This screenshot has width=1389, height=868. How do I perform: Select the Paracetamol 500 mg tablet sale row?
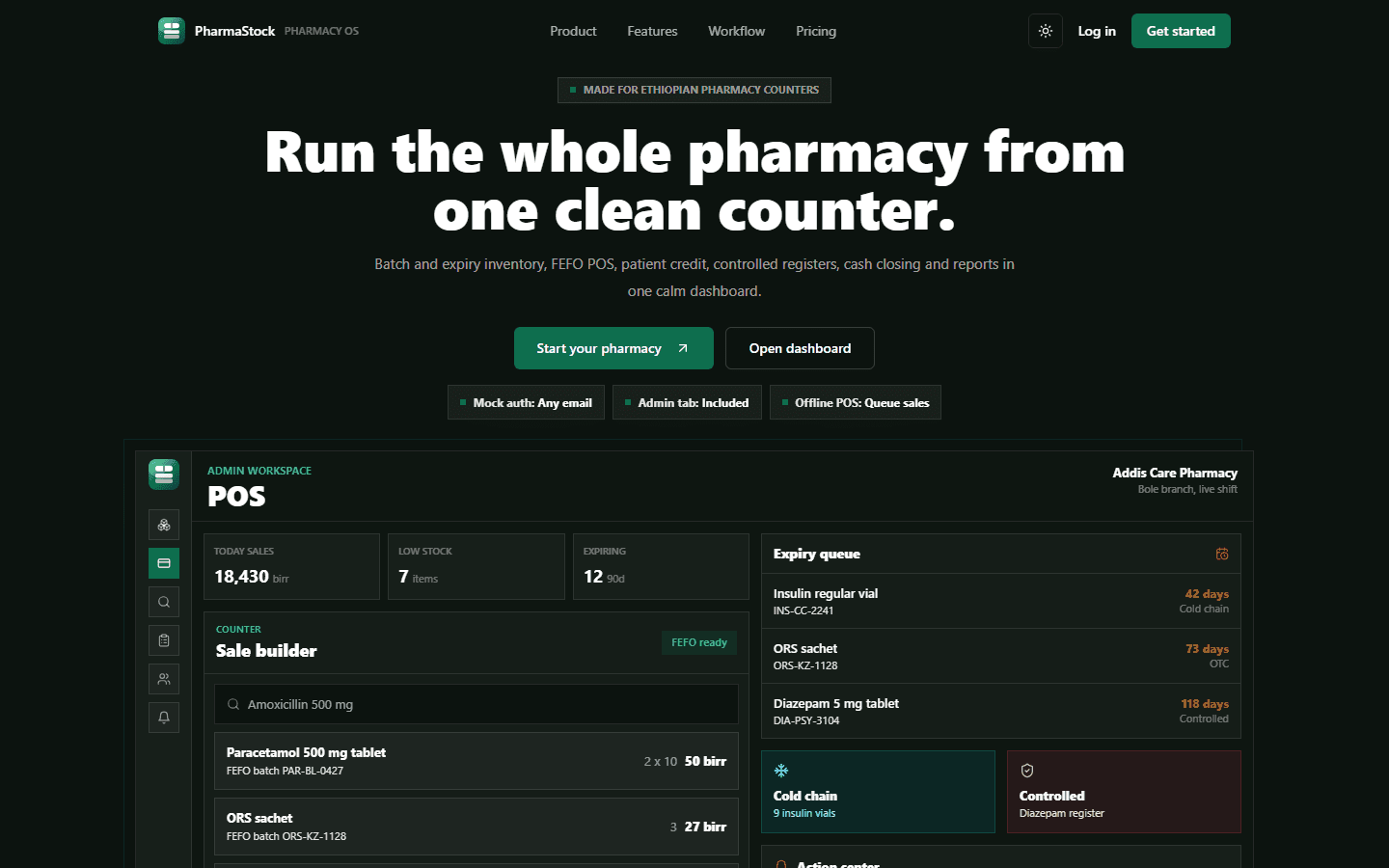click(477, 761)
